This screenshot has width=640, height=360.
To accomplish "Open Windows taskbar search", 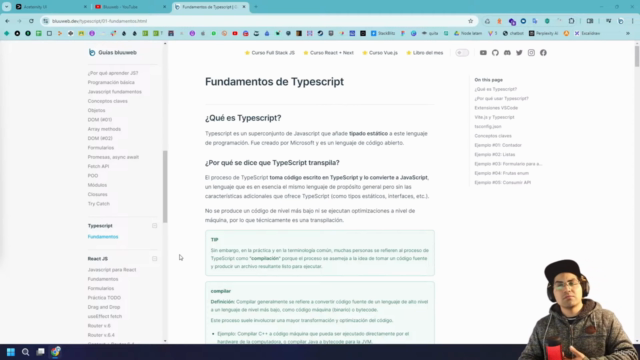I will tap(25, 352).
